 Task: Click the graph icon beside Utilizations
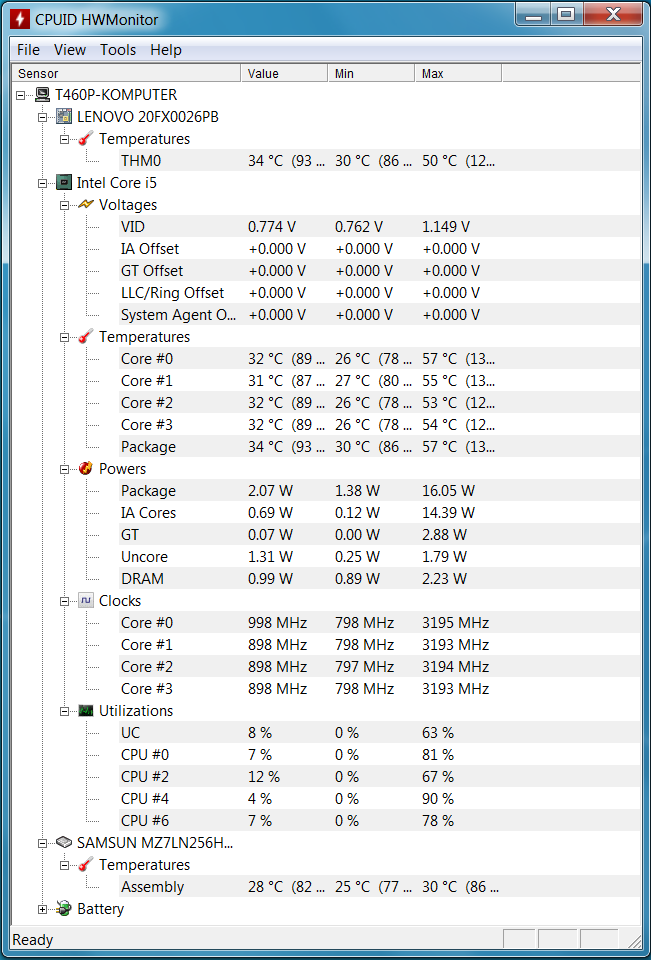tap(86, 711)
